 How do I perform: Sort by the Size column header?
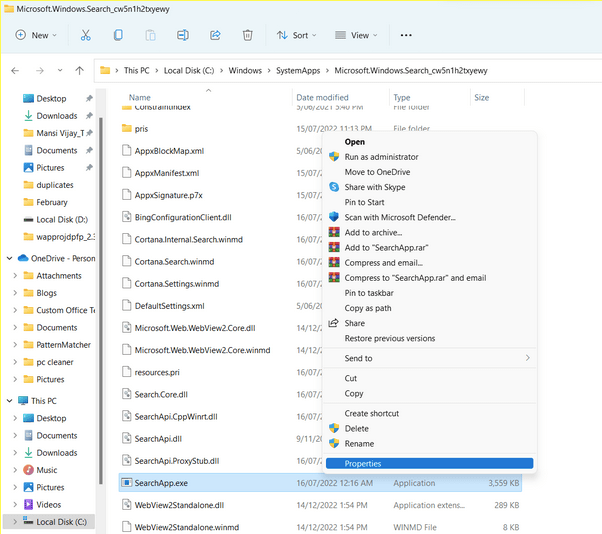(x=481, y=98)
